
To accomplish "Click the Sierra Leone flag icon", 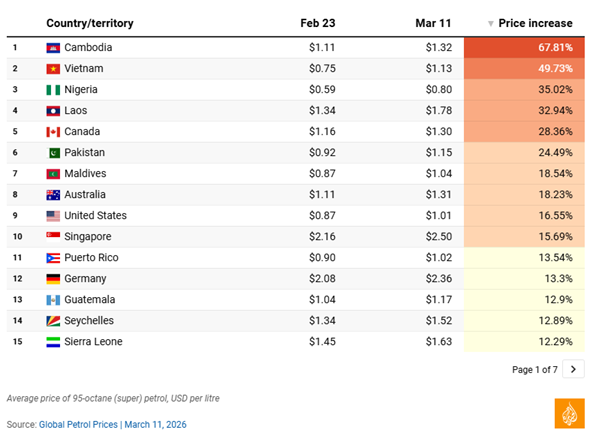I will [x=53, y=342].
